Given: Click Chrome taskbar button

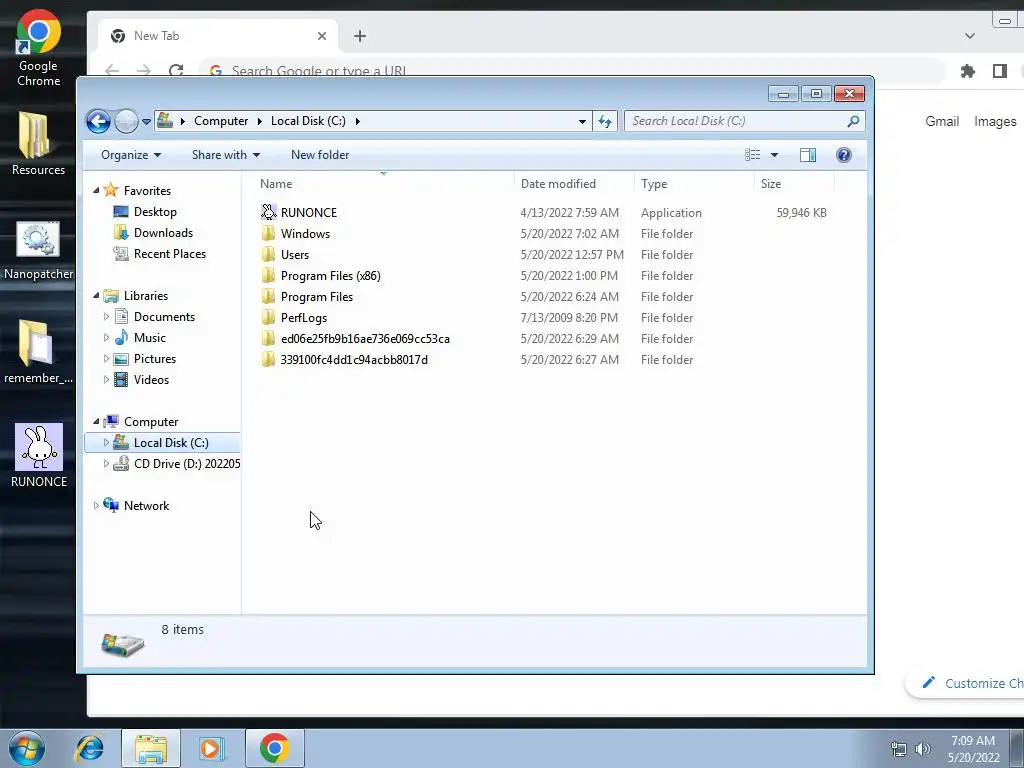Looking at the screenshot, I should [x=275, y=748].
